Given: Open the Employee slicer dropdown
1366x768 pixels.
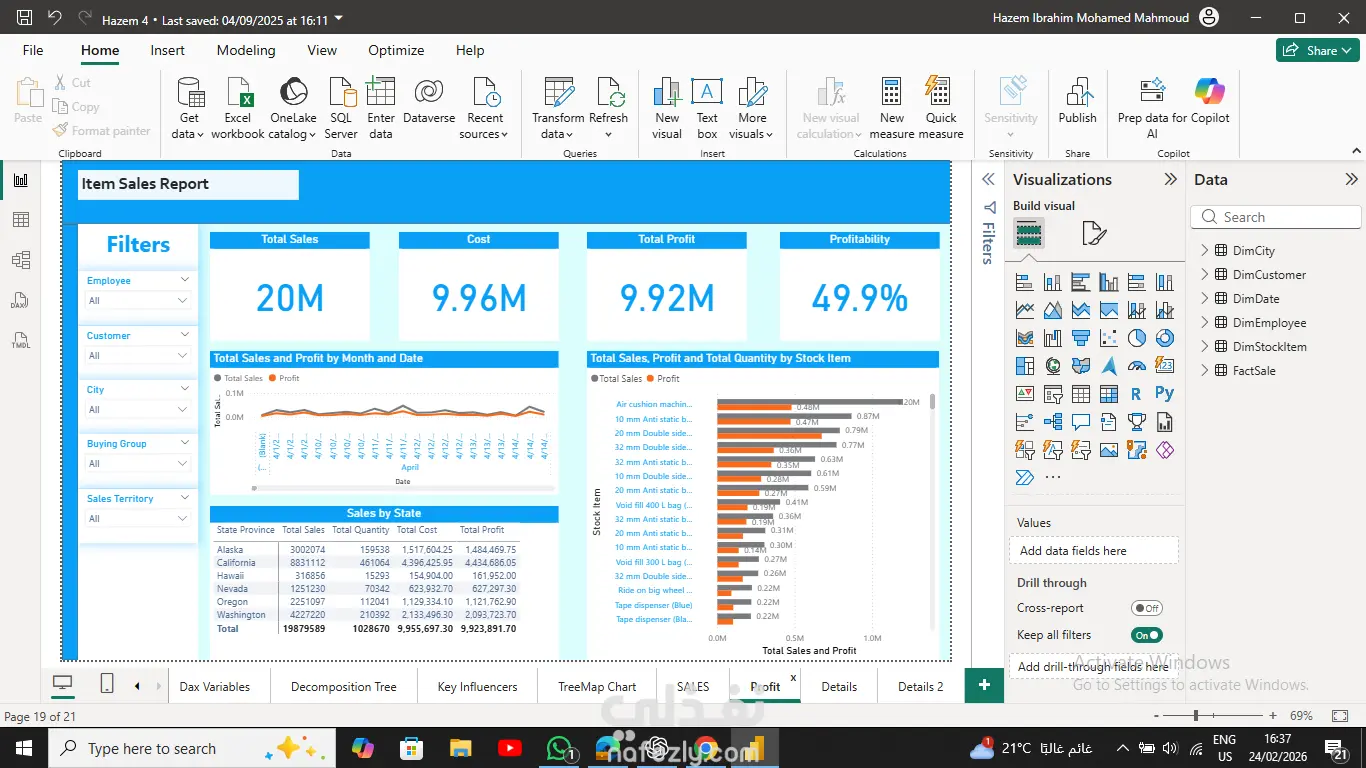Looking at the screenshot, I should (183, 301).
